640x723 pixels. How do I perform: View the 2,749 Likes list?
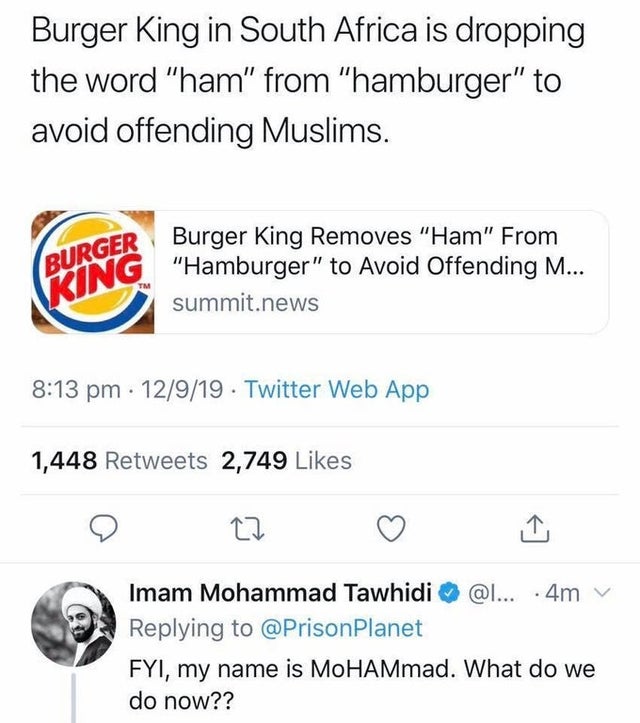287,460
